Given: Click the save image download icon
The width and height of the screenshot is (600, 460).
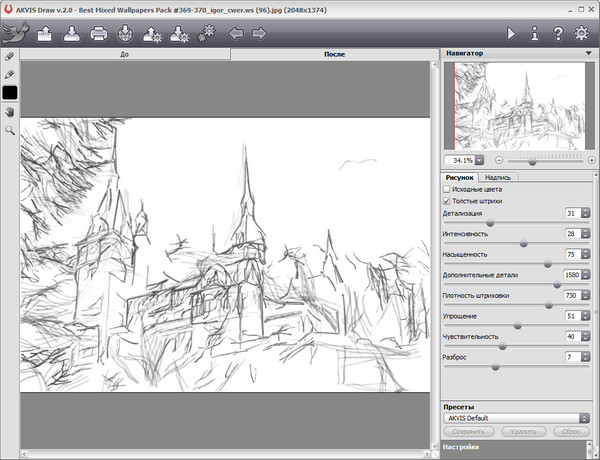Looking at the screenshot, I should point(71,34).
